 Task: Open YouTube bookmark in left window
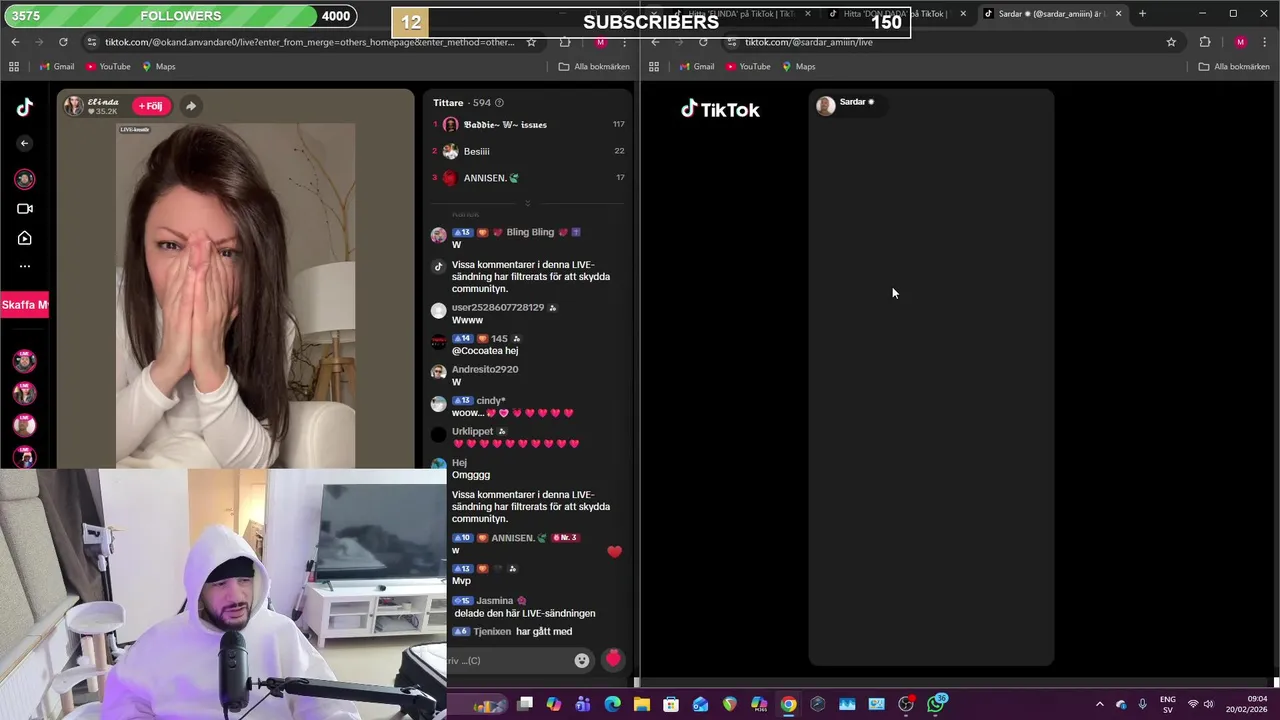[x=108, y=66]
